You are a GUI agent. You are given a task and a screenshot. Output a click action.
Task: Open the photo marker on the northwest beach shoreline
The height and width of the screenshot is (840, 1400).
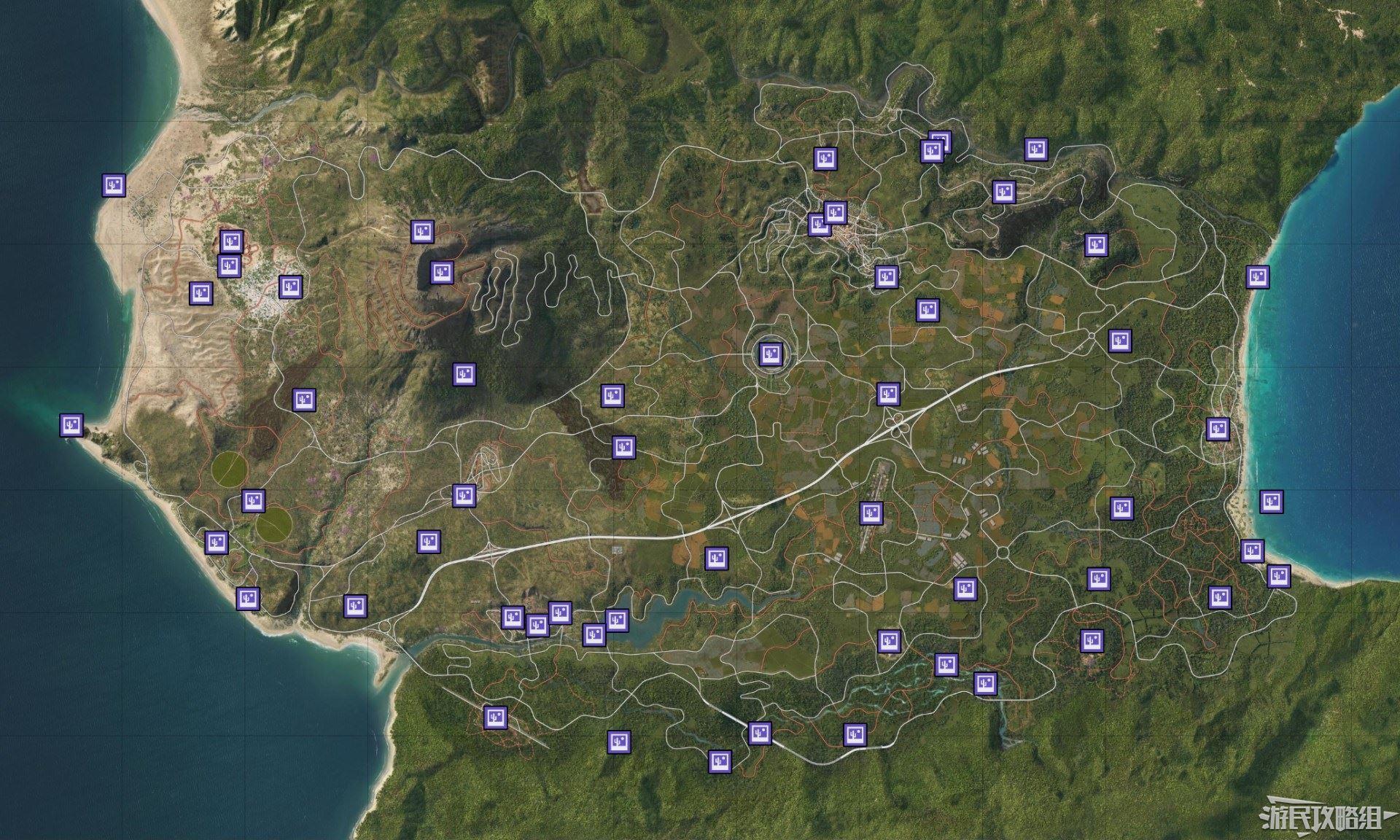113,185
